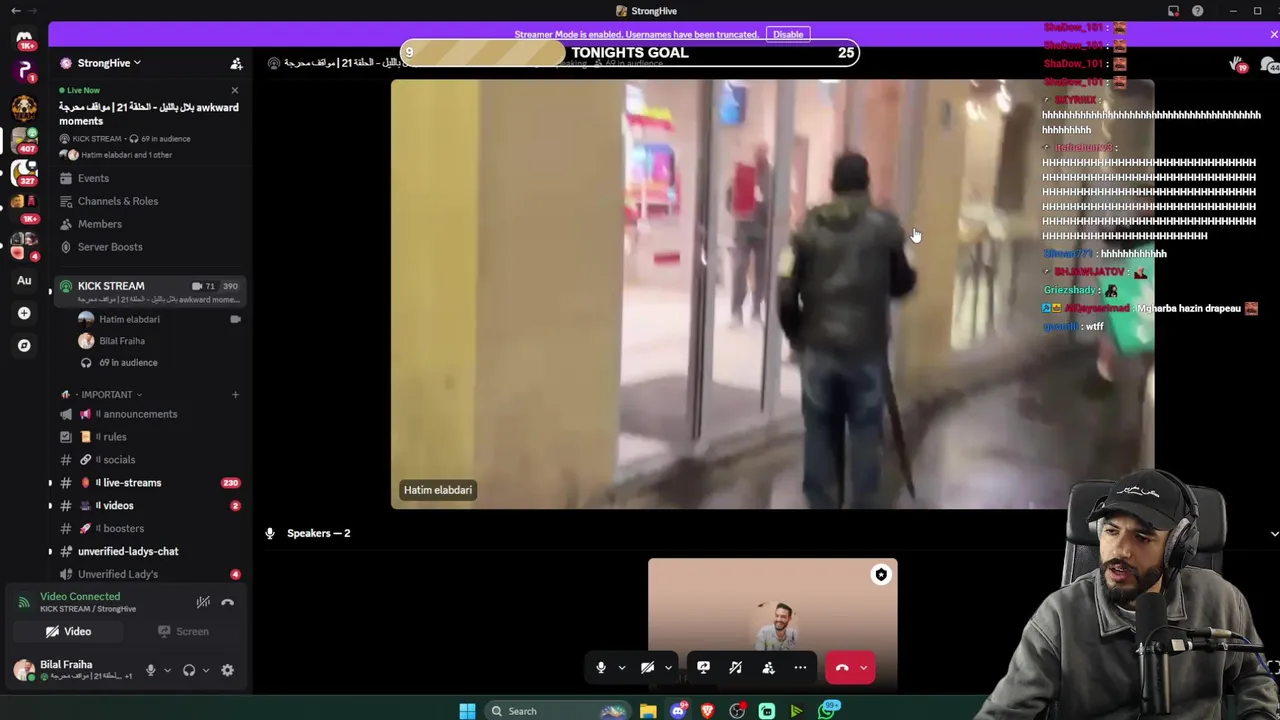Open output device options arrow in user panel
The height and width of the screenshot is (720, 1280).
pos(206,671)
